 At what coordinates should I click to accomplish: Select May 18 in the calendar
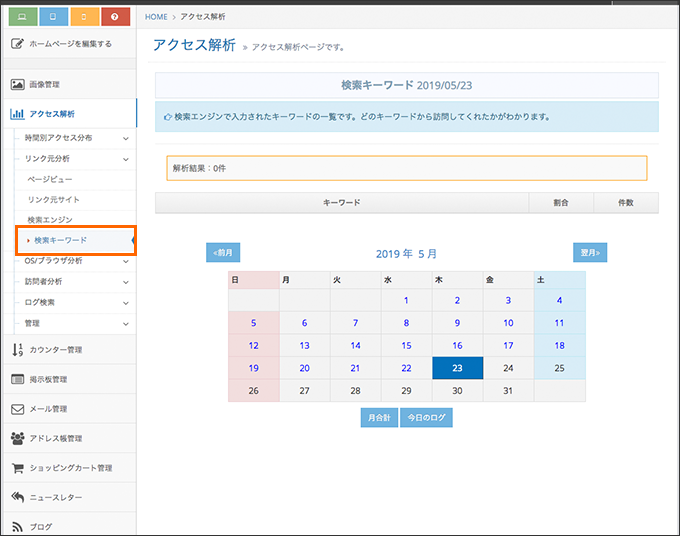(x=559, y=345)
